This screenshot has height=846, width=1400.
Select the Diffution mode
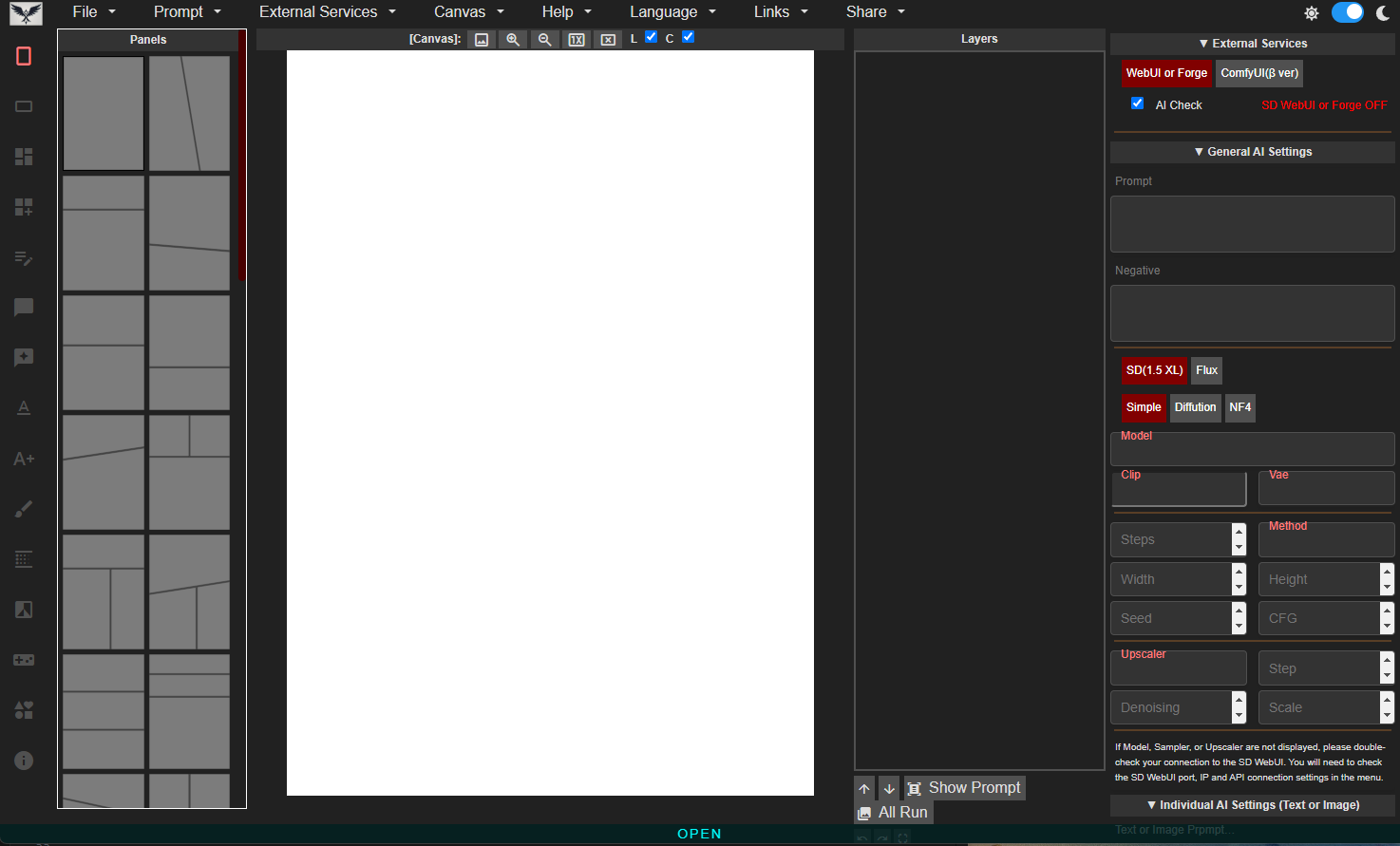coord(1195,407)
